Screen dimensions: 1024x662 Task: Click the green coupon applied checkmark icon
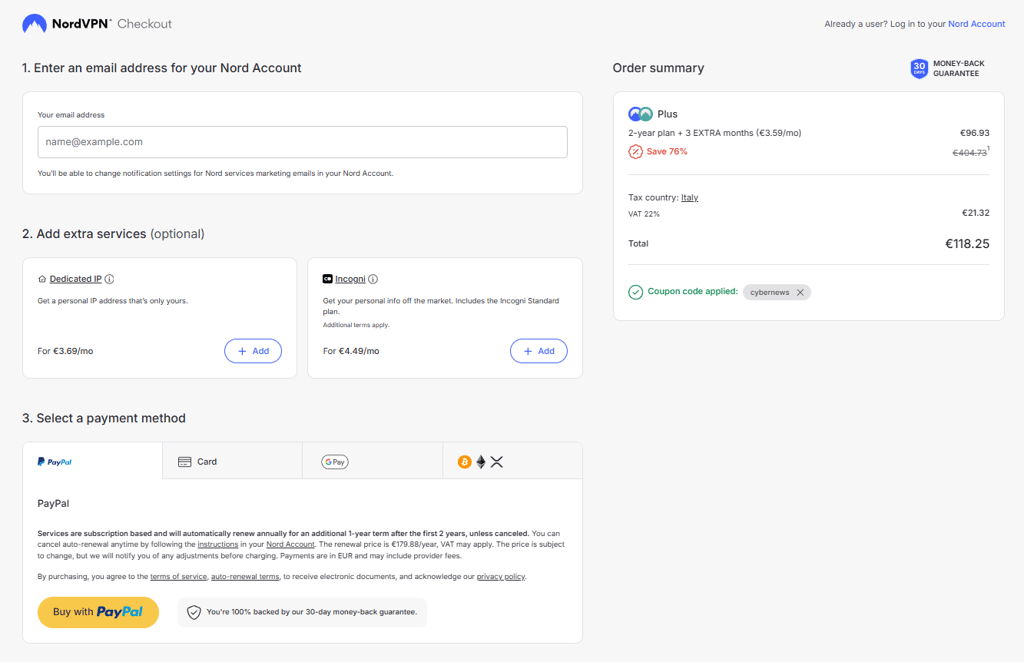635,292
